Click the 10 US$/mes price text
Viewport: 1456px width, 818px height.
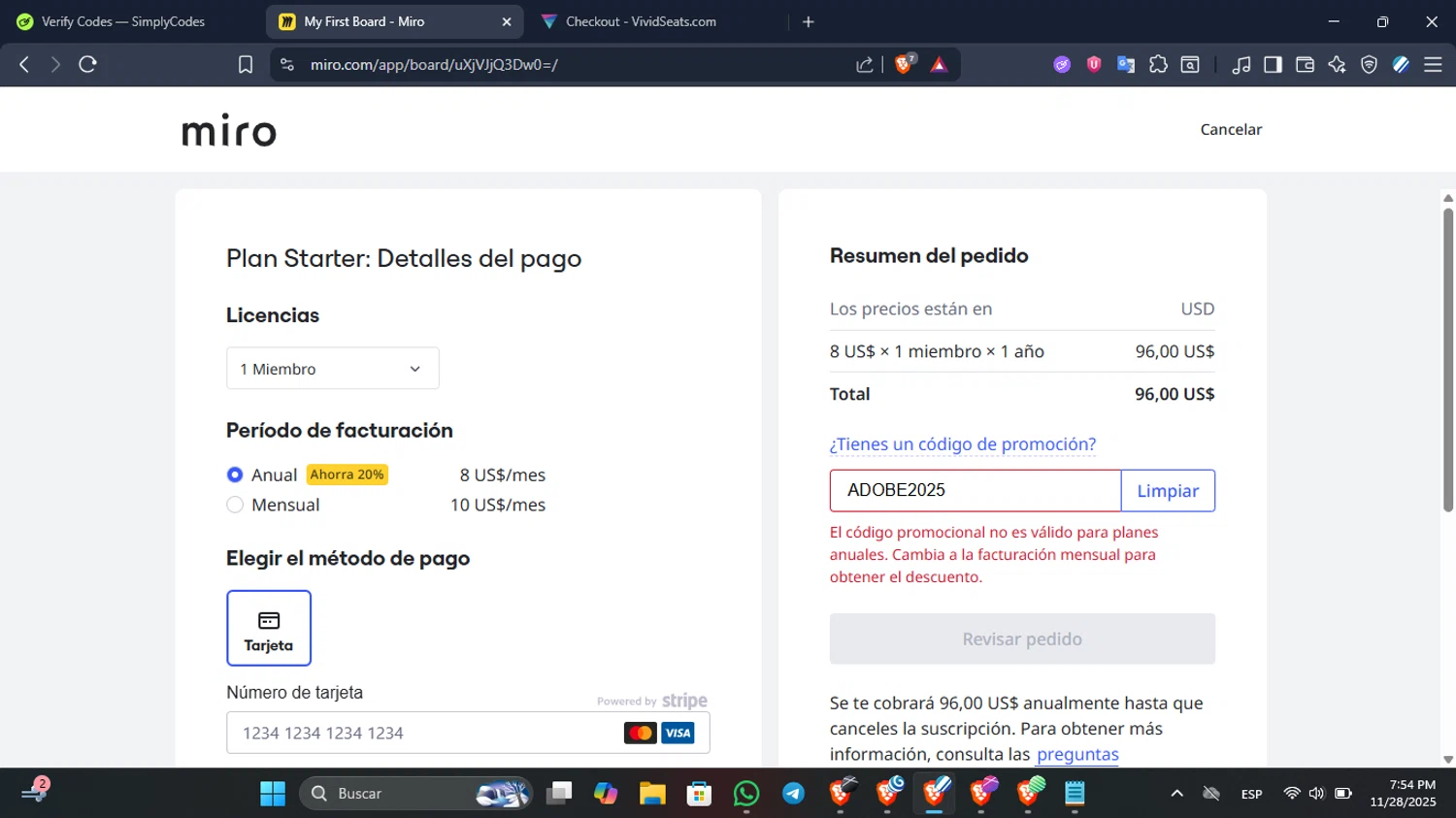pyautogui.click(x=498, y=505)
